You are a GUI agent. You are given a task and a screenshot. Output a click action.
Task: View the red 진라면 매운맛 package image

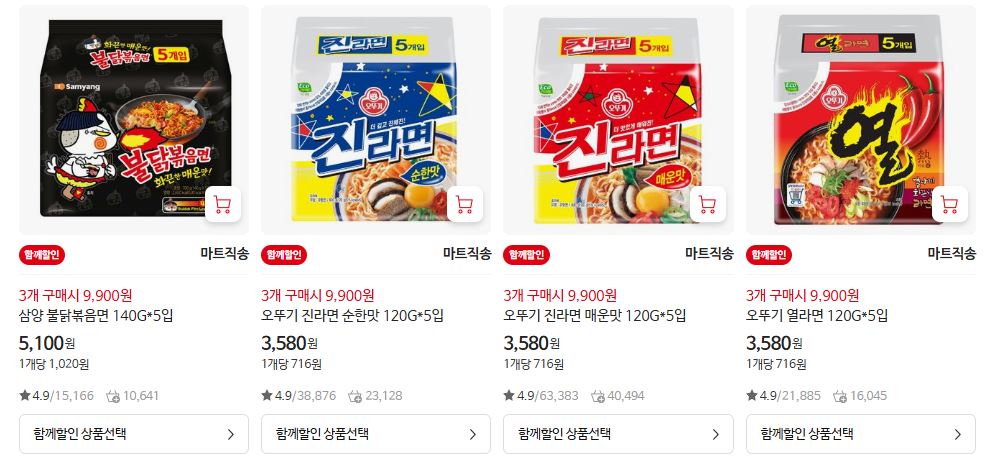tap(618, 120)
